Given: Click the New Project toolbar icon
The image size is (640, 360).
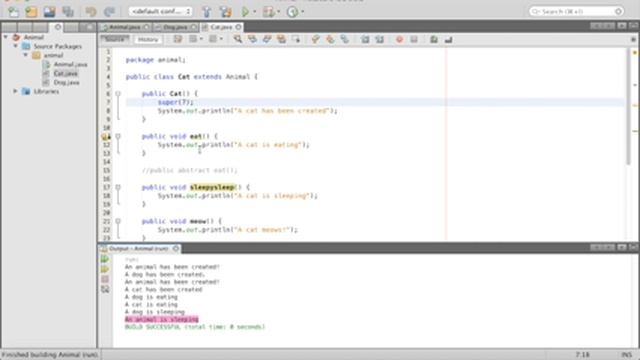Looking at the screenshot, I should point(31,11).
